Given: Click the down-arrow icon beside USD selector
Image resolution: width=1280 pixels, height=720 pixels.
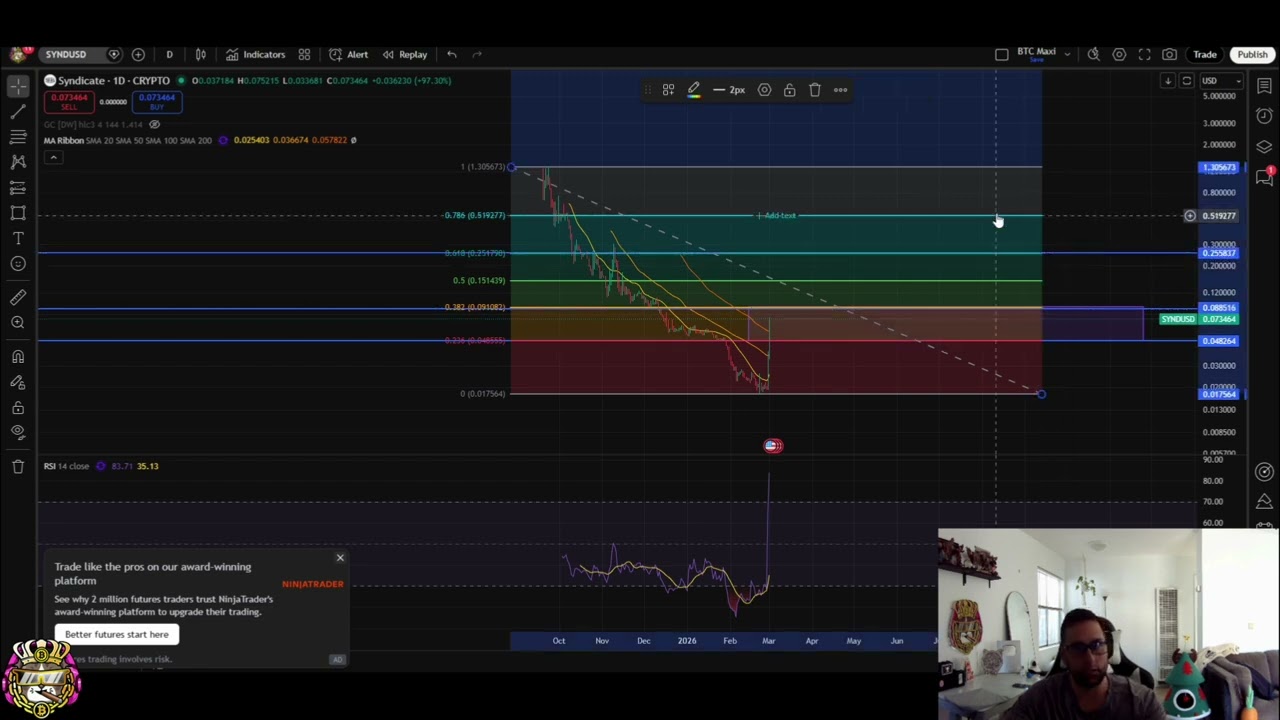Looking at the screenshot, I should click(x=1167, y=81).
